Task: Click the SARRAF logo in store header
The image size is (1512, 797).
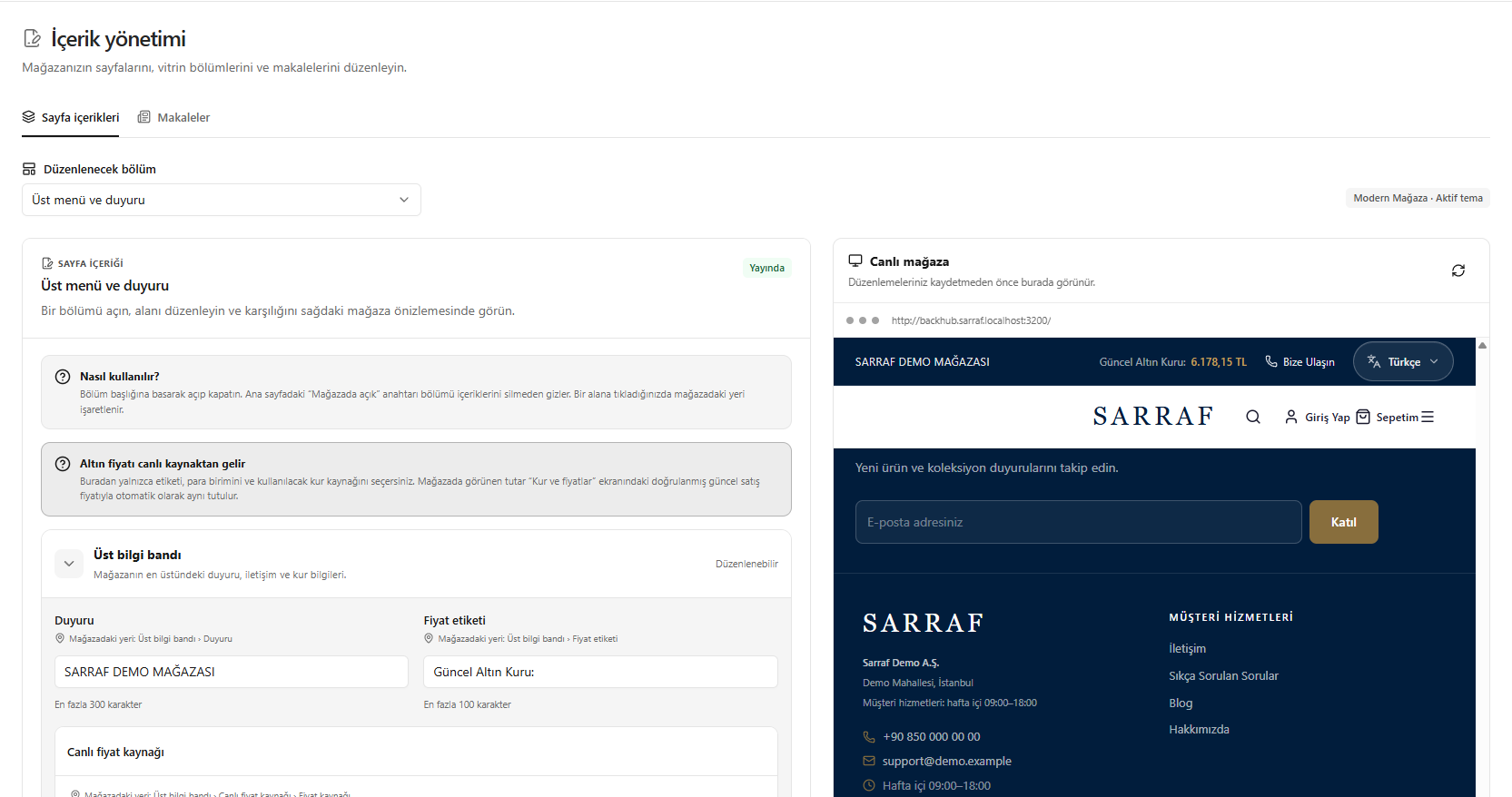Action: tap(1153, 417)
